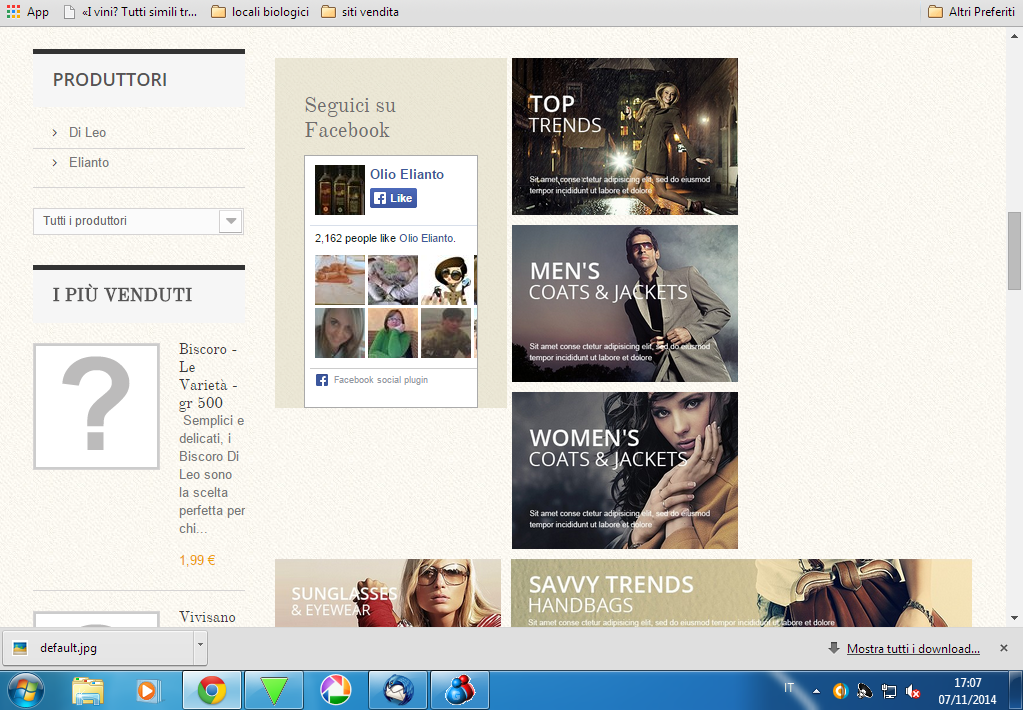Screen dimensions: 1024x710
Task: Open the Top Trends banner
Action: (625, 137)
